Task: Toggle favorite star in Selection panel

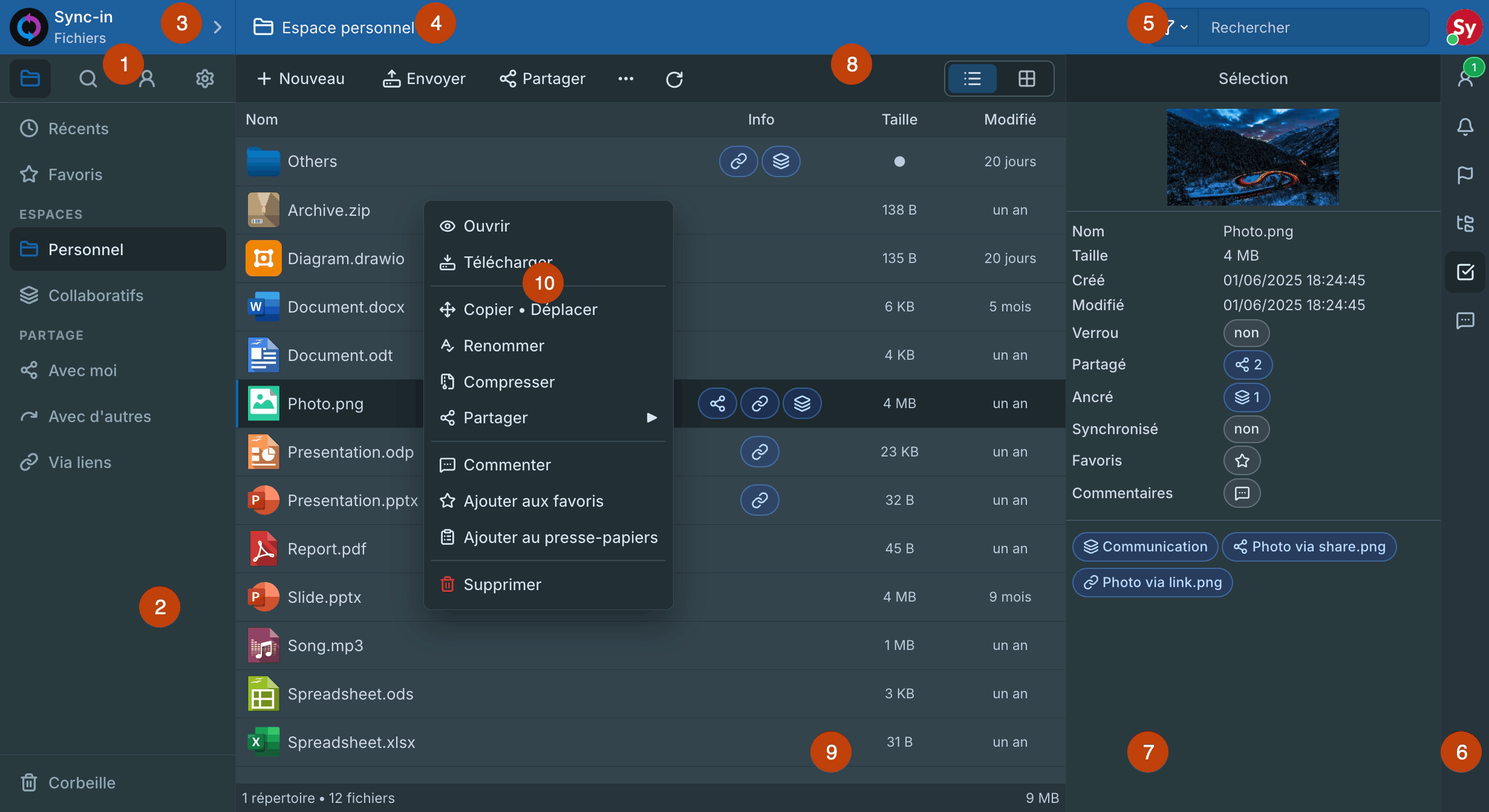Action: [1242, 461]
